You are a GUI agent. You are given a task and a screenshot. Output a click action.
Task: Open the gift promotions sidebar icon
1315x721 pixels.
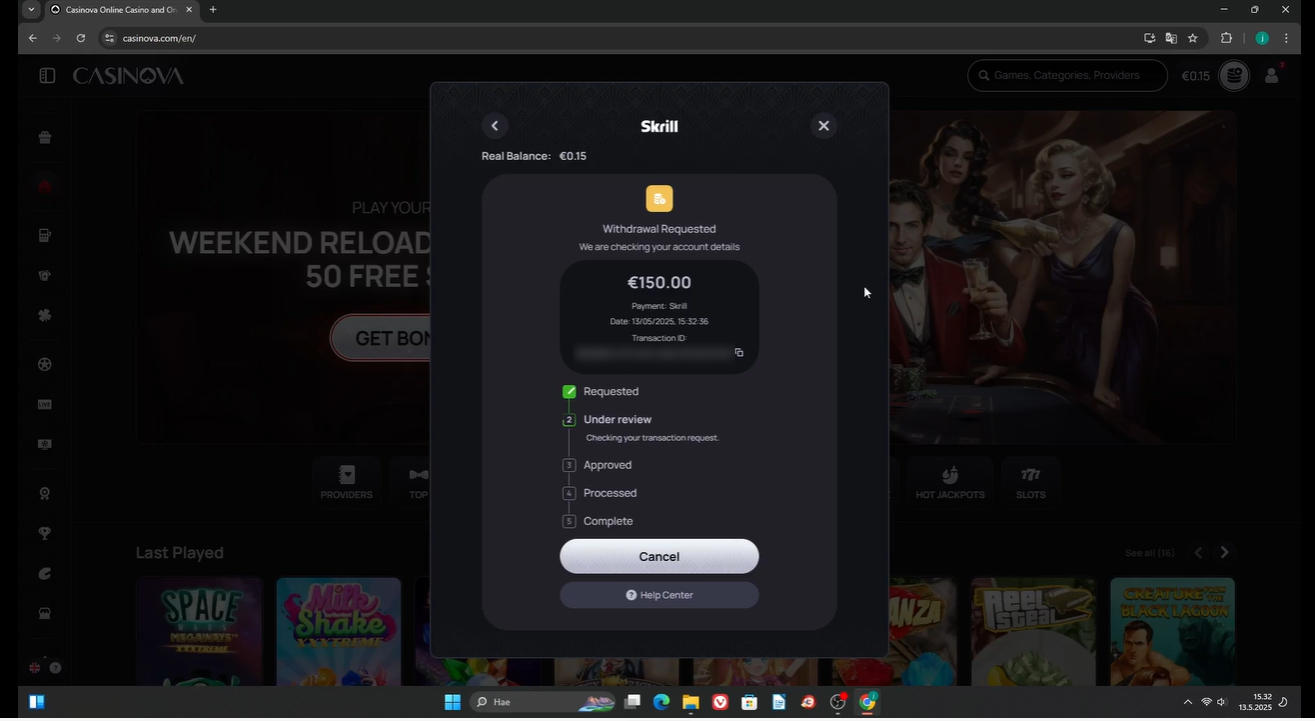(x=45, y=138)
